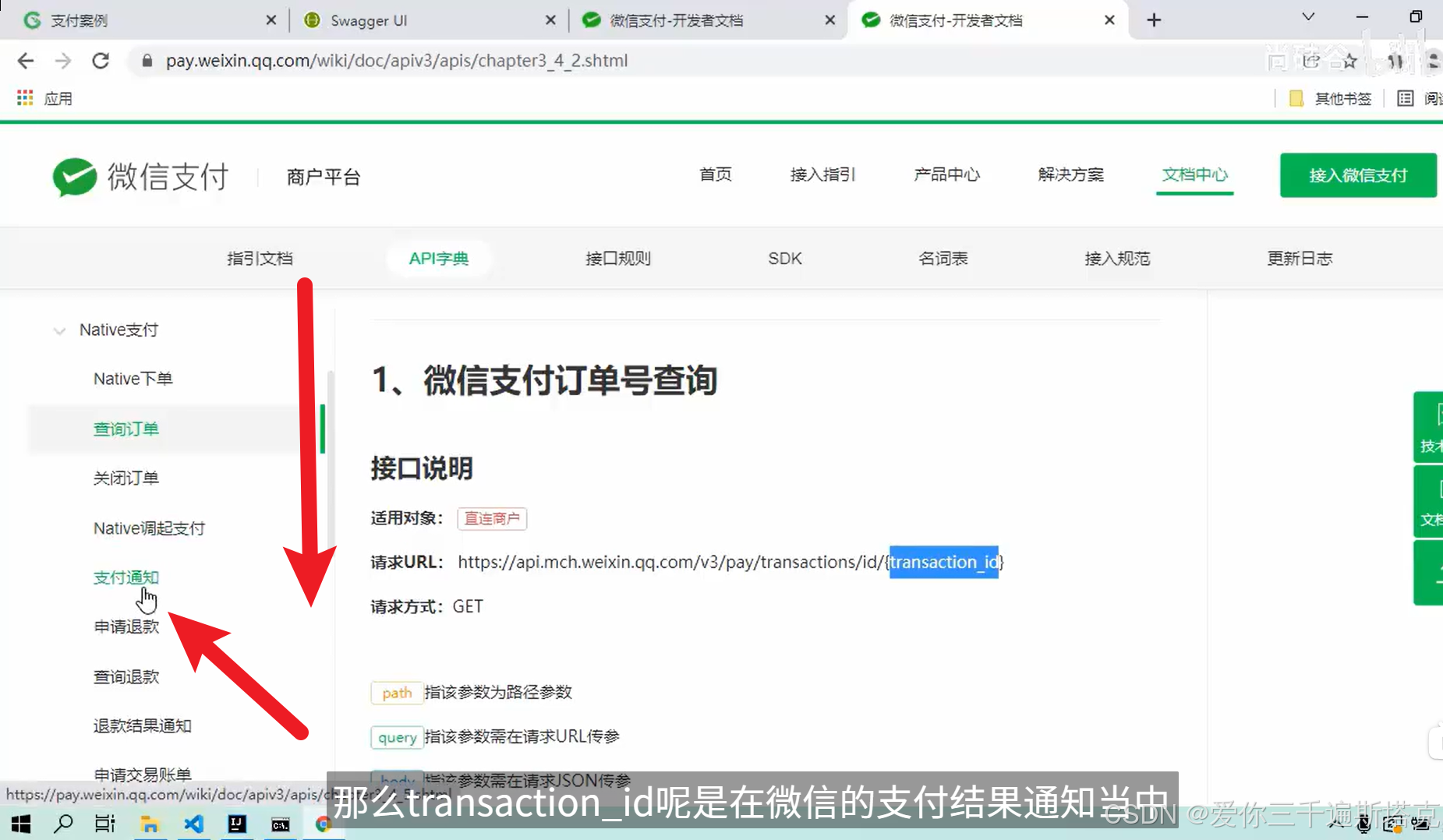This screenshot has height=840, width=1443.
Task: Open Native调起支付 in the sidebar
Action: point(149,528)
